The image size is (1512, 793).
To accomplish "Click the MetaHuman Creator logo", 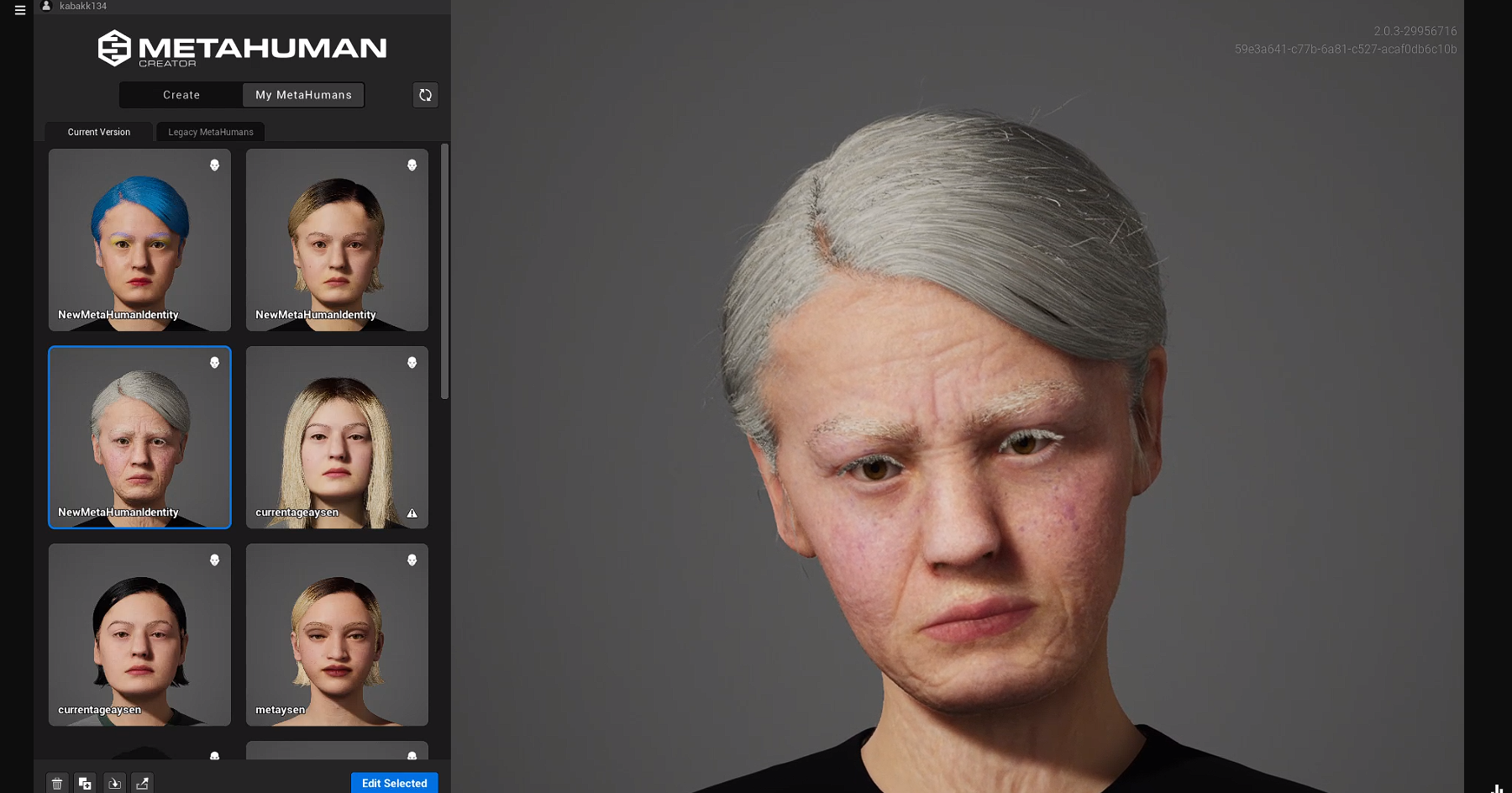I will [x=242, y=49].
